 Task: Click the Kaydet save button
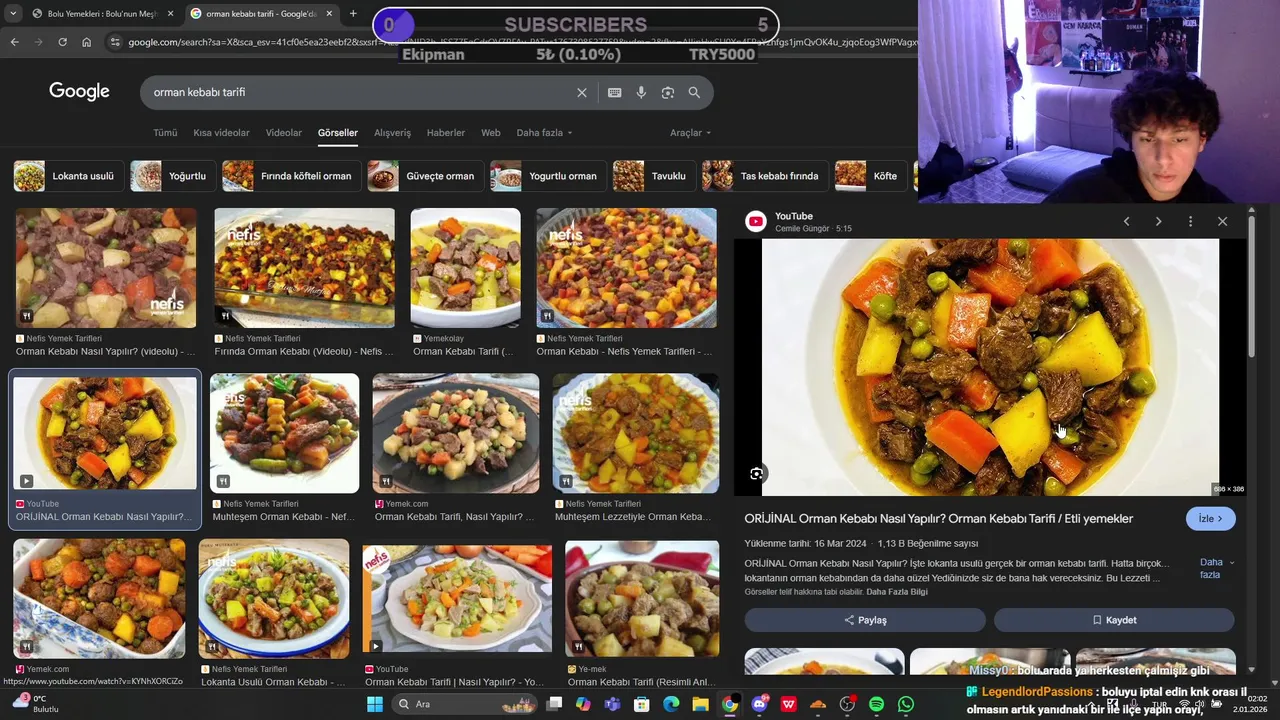tap(1114, 620)
